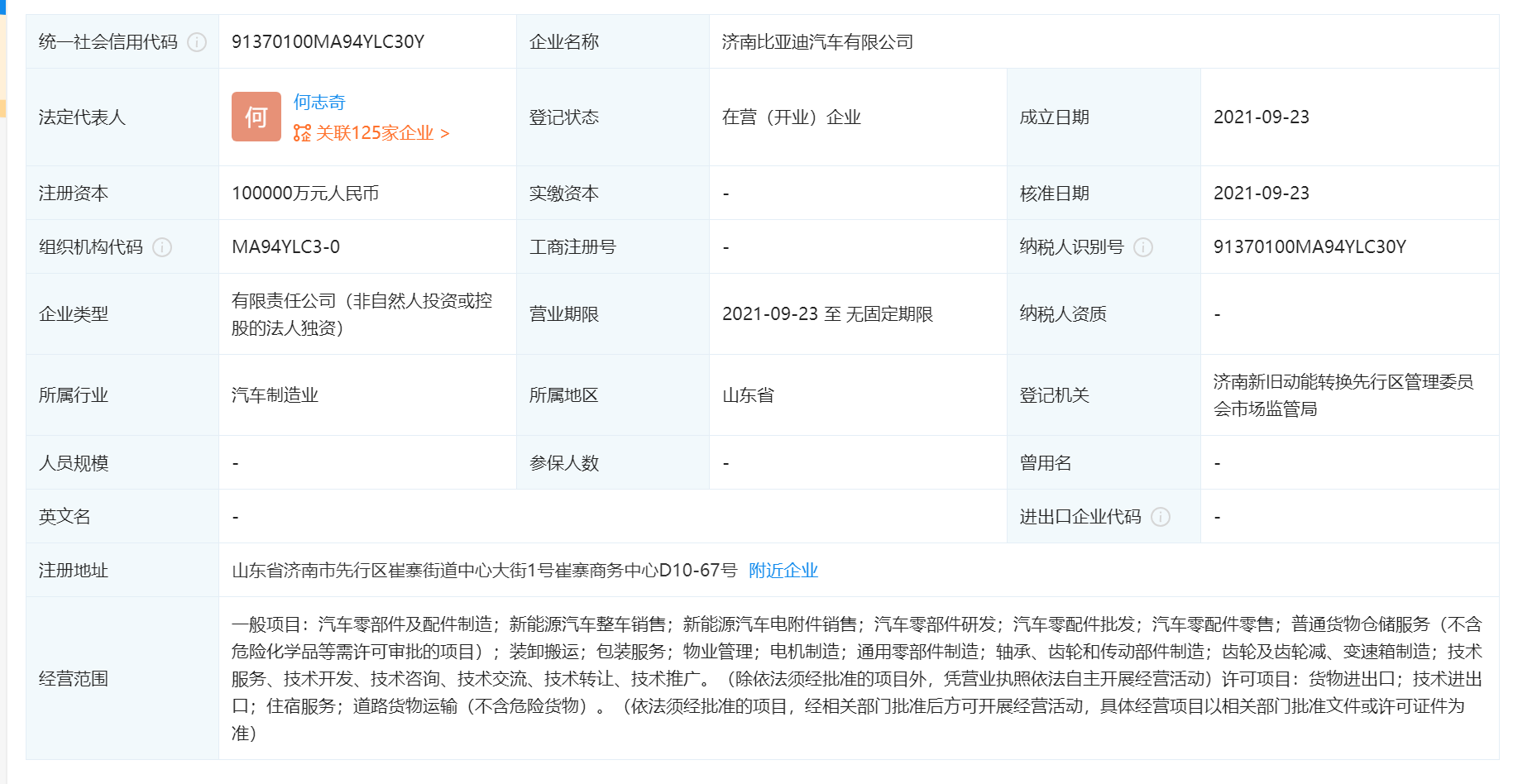Viewport: 1513px width, 784px height.
Task: Click the 纳税人识别号 value 91370100MA94YLC30Y
Action: tap(1309, 247)
